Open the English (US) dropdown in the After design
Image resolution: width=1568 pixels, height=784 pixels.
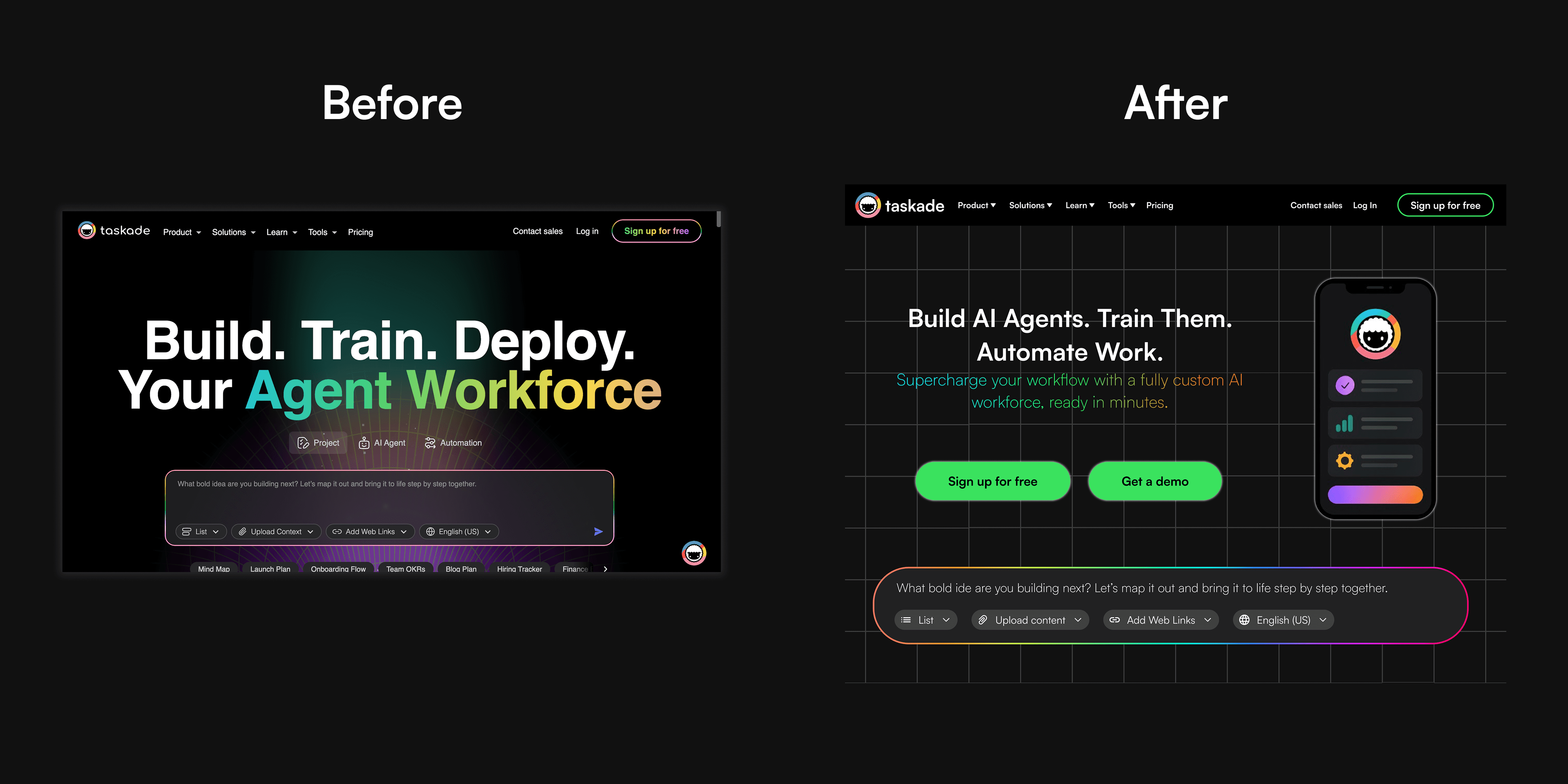click(x=1282, y=620)
